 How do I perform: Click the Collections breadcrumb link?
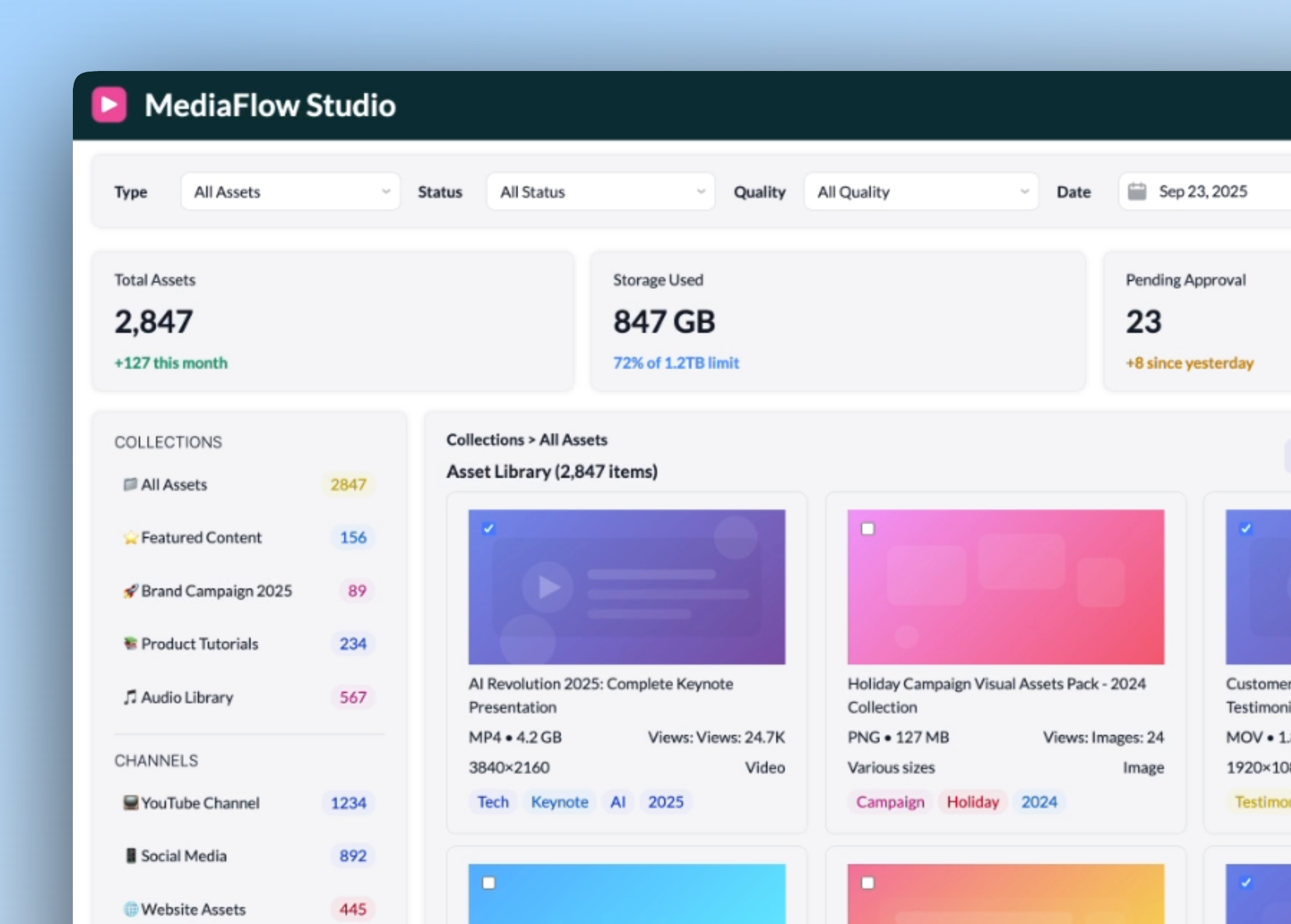click(485, 440)
